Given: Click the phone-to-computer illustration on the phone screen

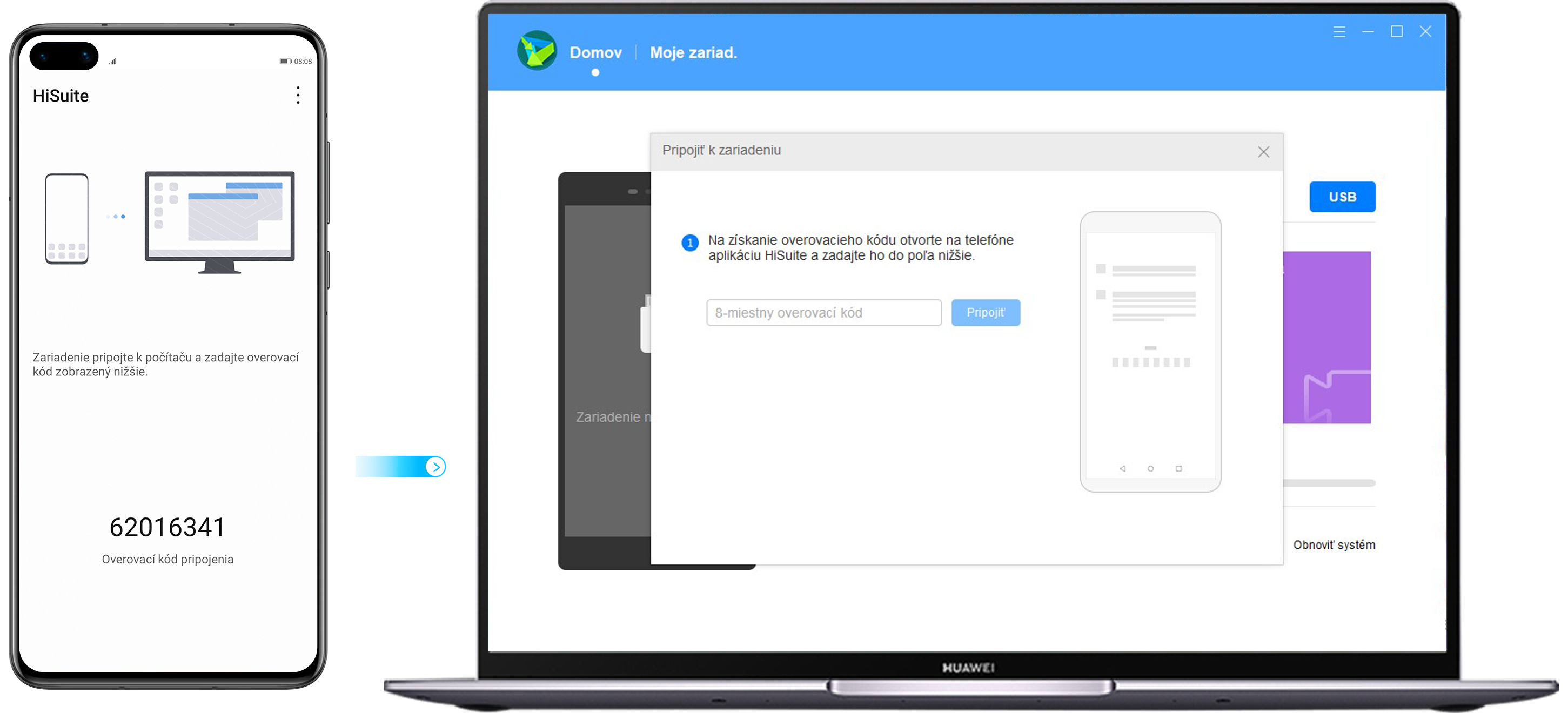Looking at the screenshot, I should coord(170,222).
